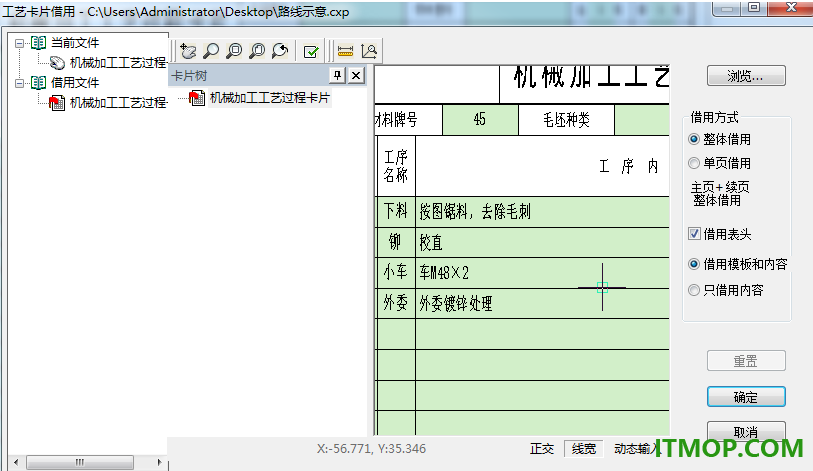Click the green checkmark toolbar icon

coord(311,51)
